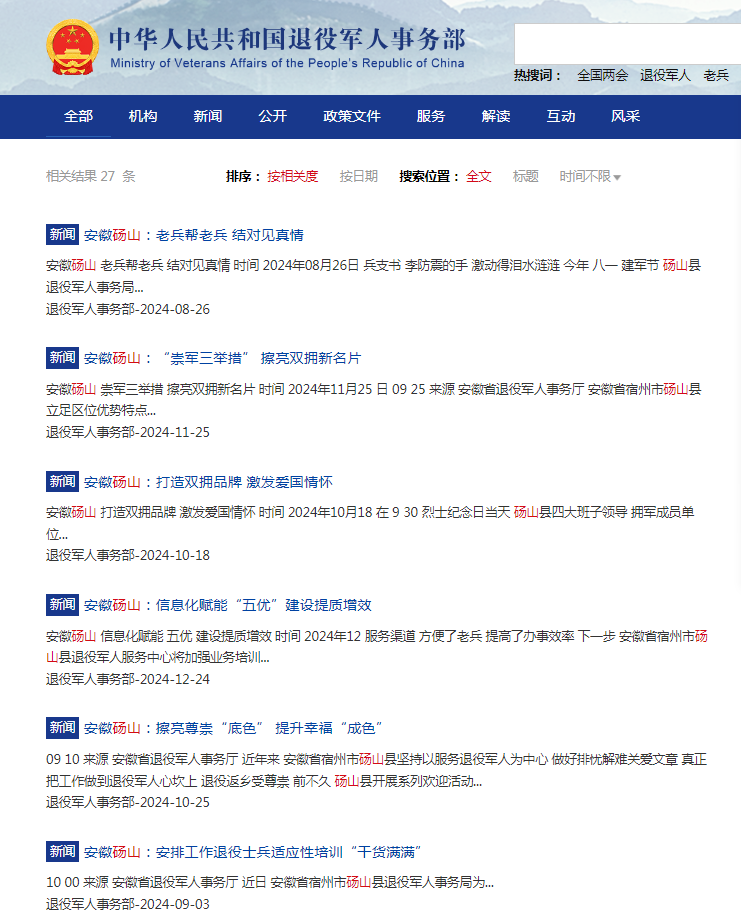
Task: Select hot search term 老兵
Action: point(716,76)
